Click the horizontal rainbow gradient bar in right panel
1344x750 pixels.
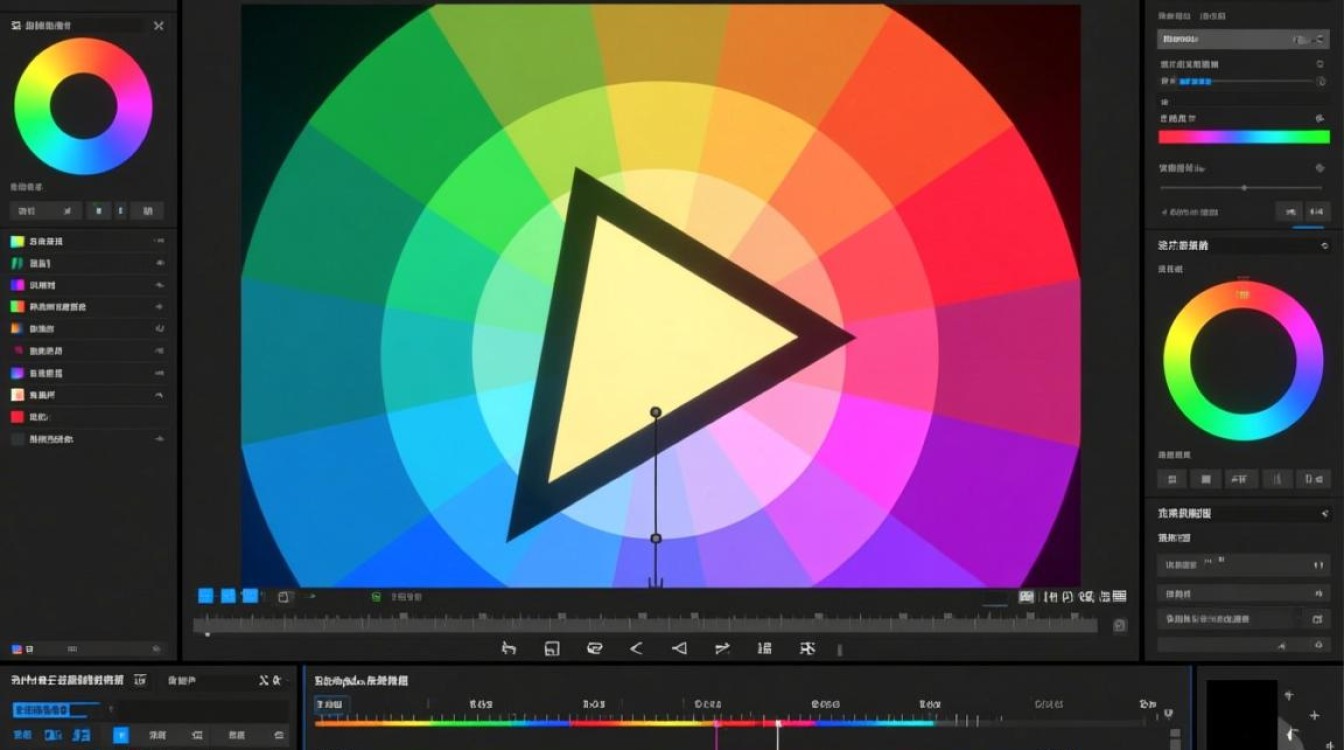click(x=1243, y=137)
